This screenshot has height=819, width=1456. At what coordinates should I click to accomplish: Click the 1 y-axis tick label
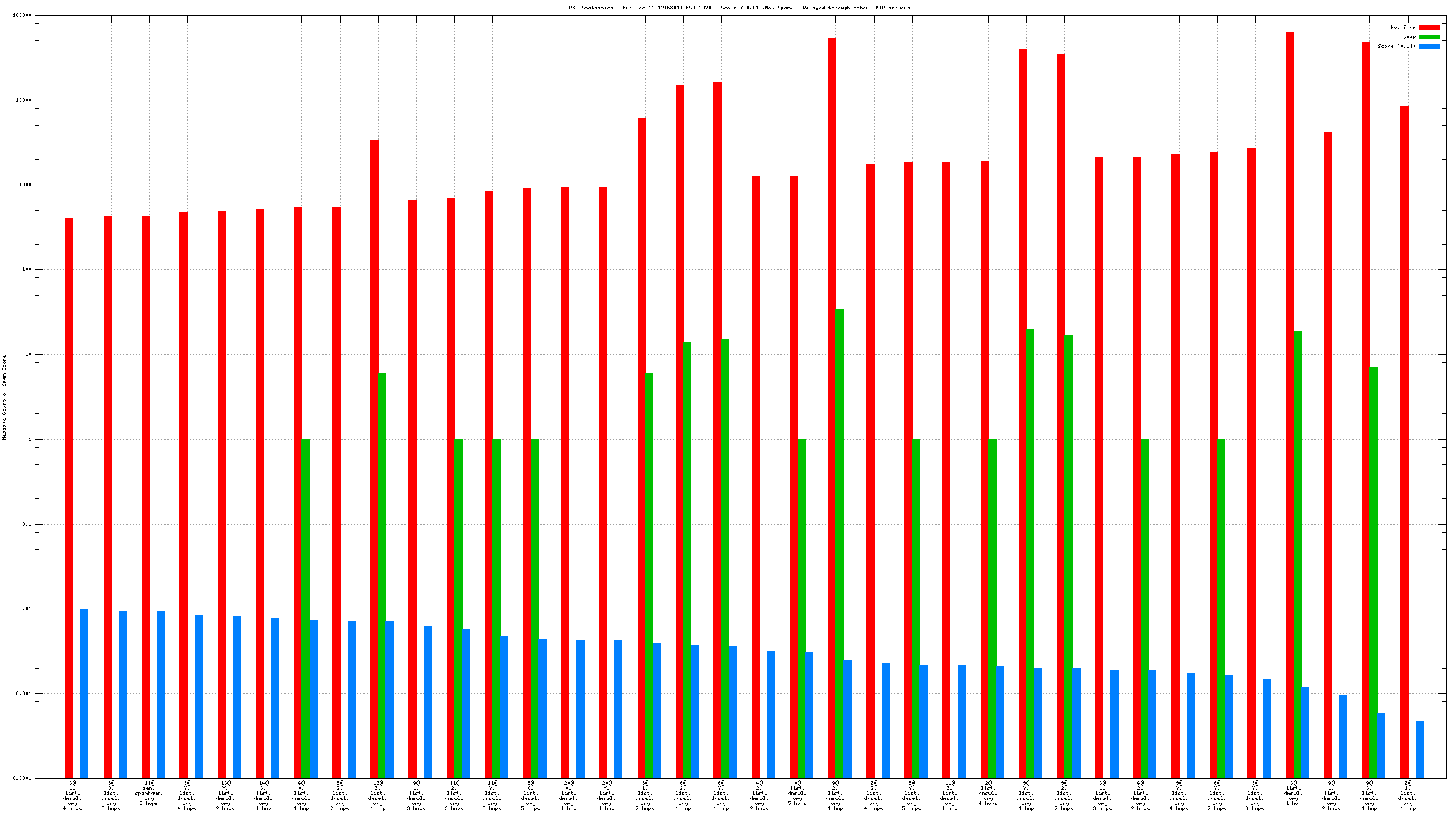click(x=29, y=439)
